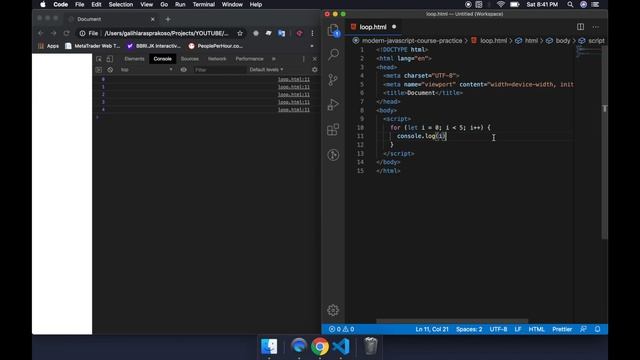Click the feedback icon in the VS Code status bar

[x=583, y=329]
